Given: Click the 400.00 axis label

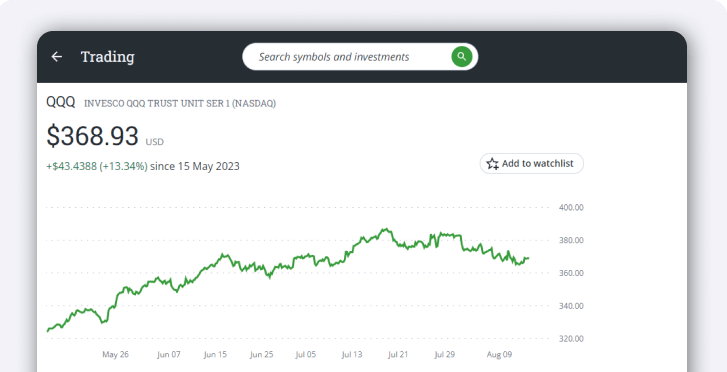Looking at the screenshot, I should coord(571,208).
